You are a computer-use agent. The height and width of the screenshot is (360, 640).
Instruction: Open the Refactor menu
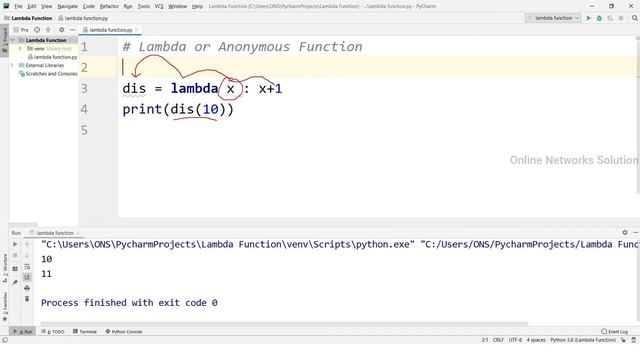[x=109, y=6]
